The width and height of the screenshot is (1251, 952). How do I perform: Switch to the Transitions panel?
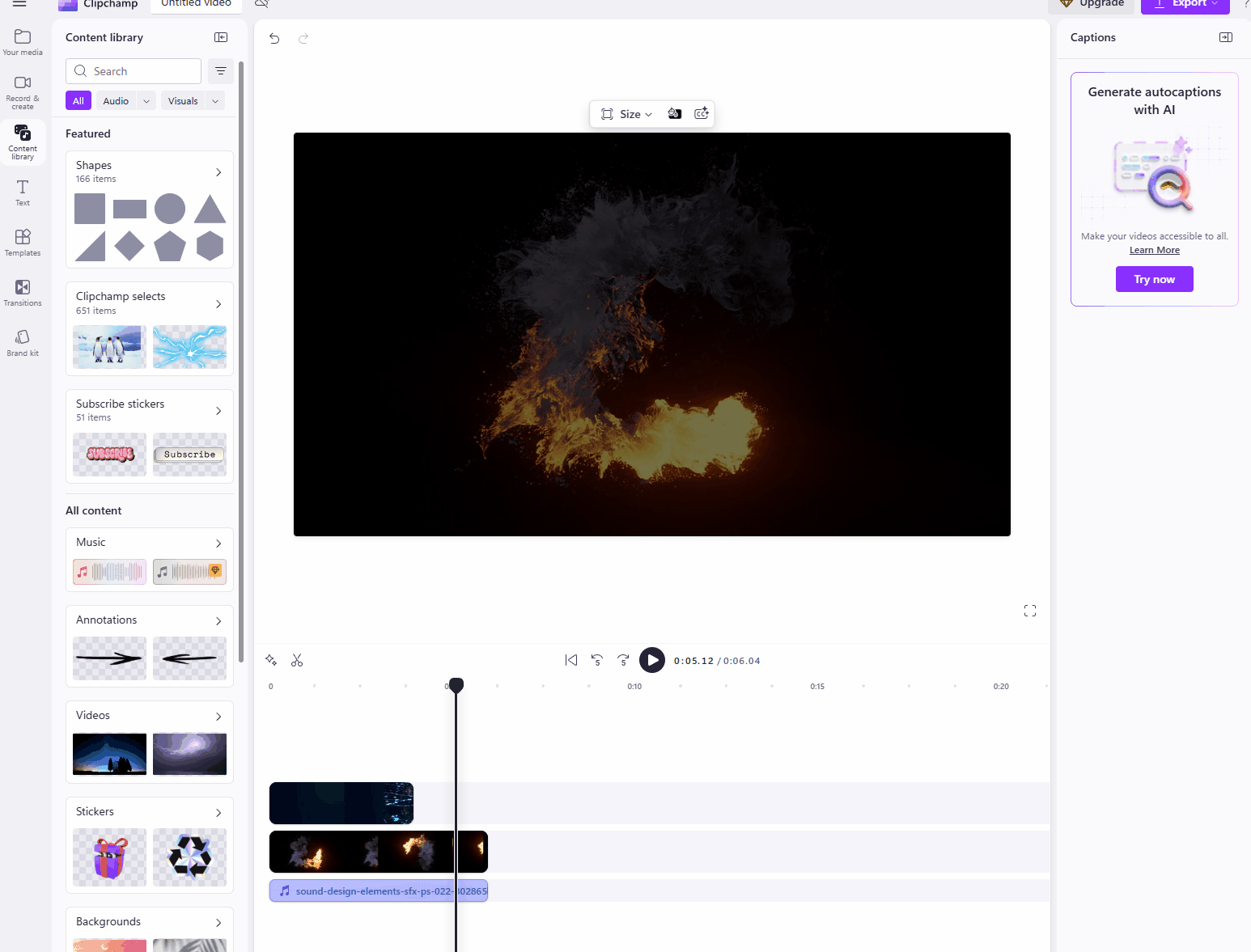[22, 292]
